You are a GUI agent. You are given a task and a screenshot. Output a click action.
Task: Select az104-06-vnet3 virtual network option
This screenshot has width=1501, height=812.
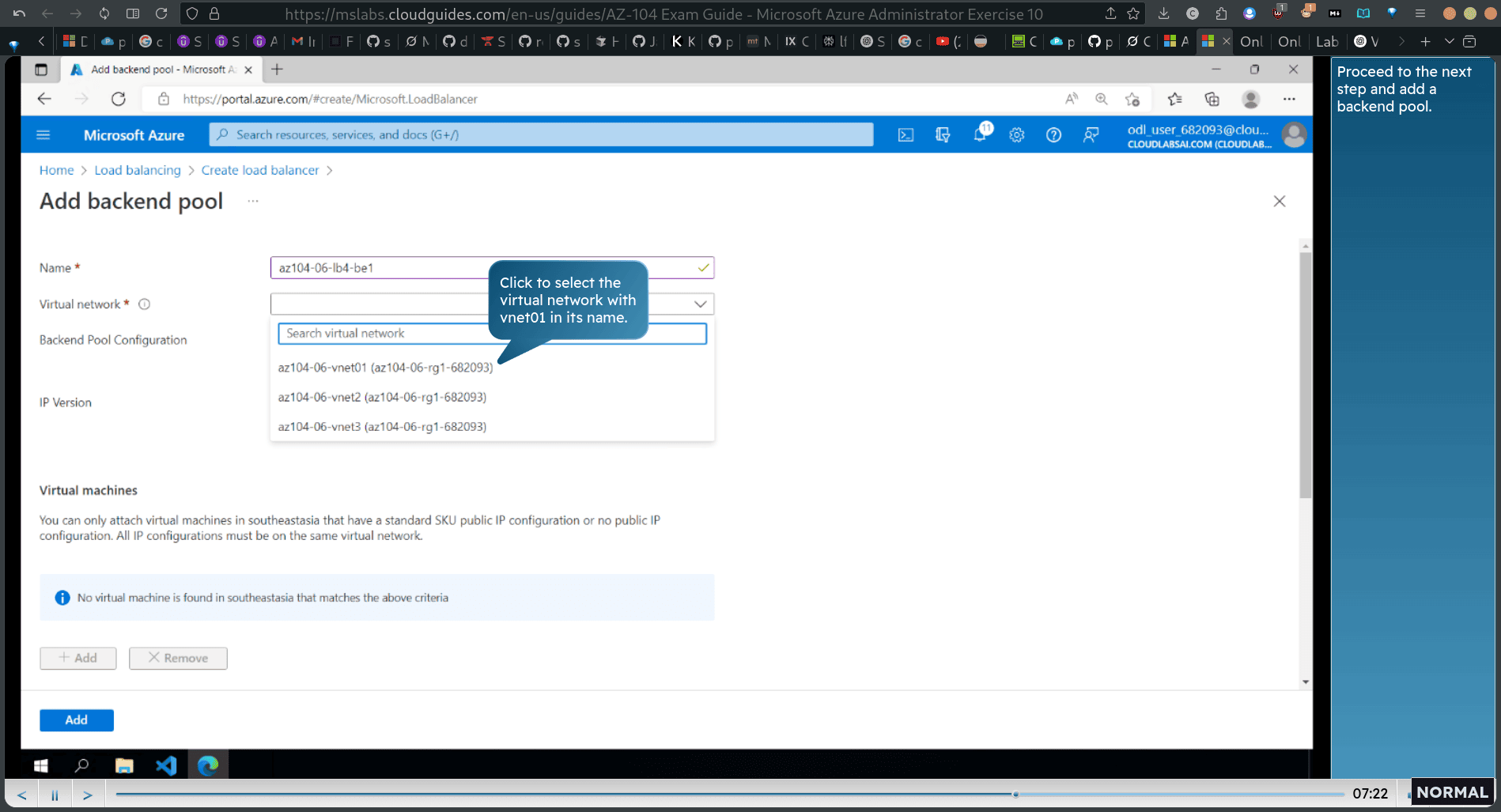(382, 427)
